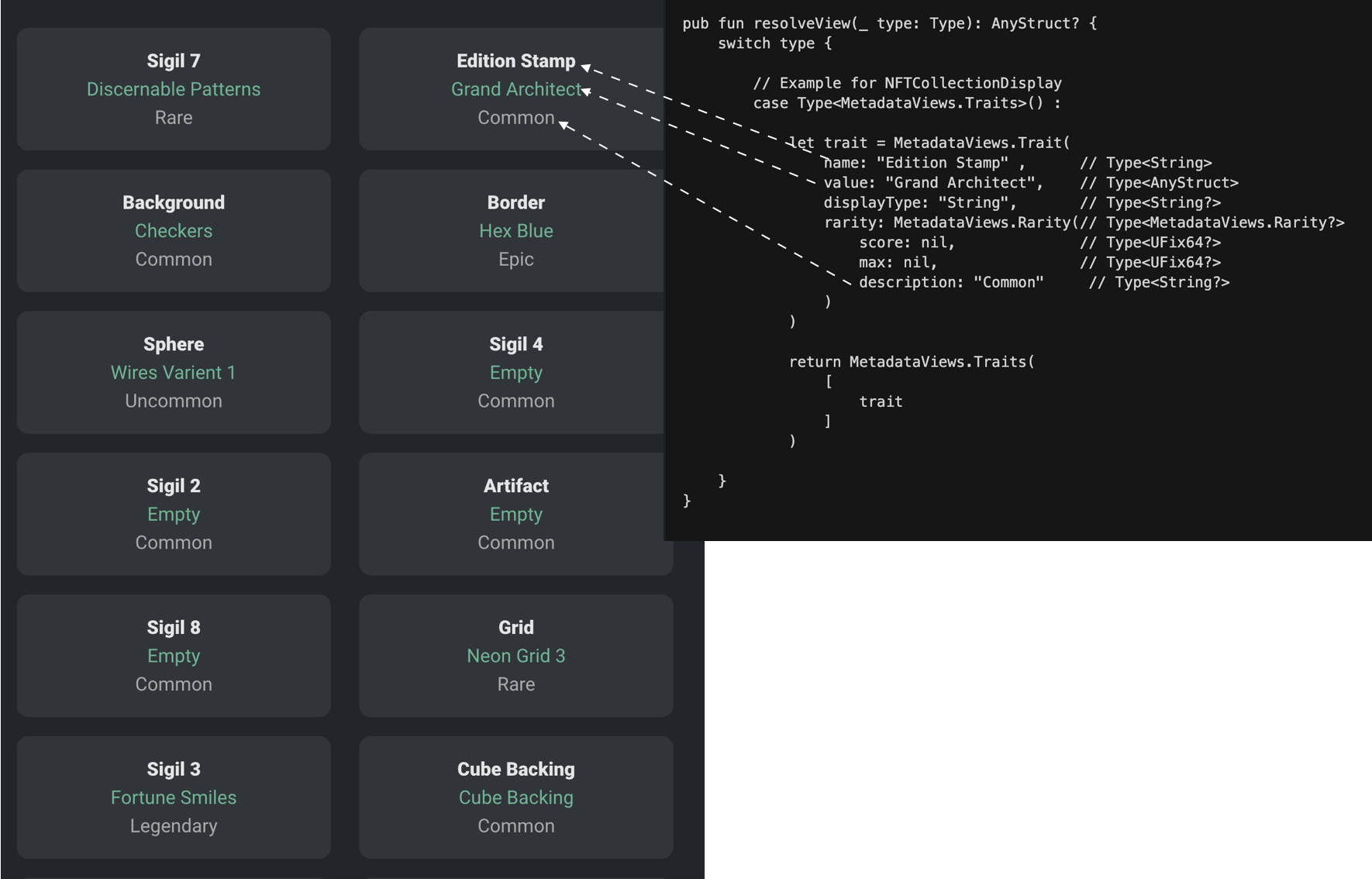Click the Fortune Smiles value text
1372x879 pixels.
(174, 798)
